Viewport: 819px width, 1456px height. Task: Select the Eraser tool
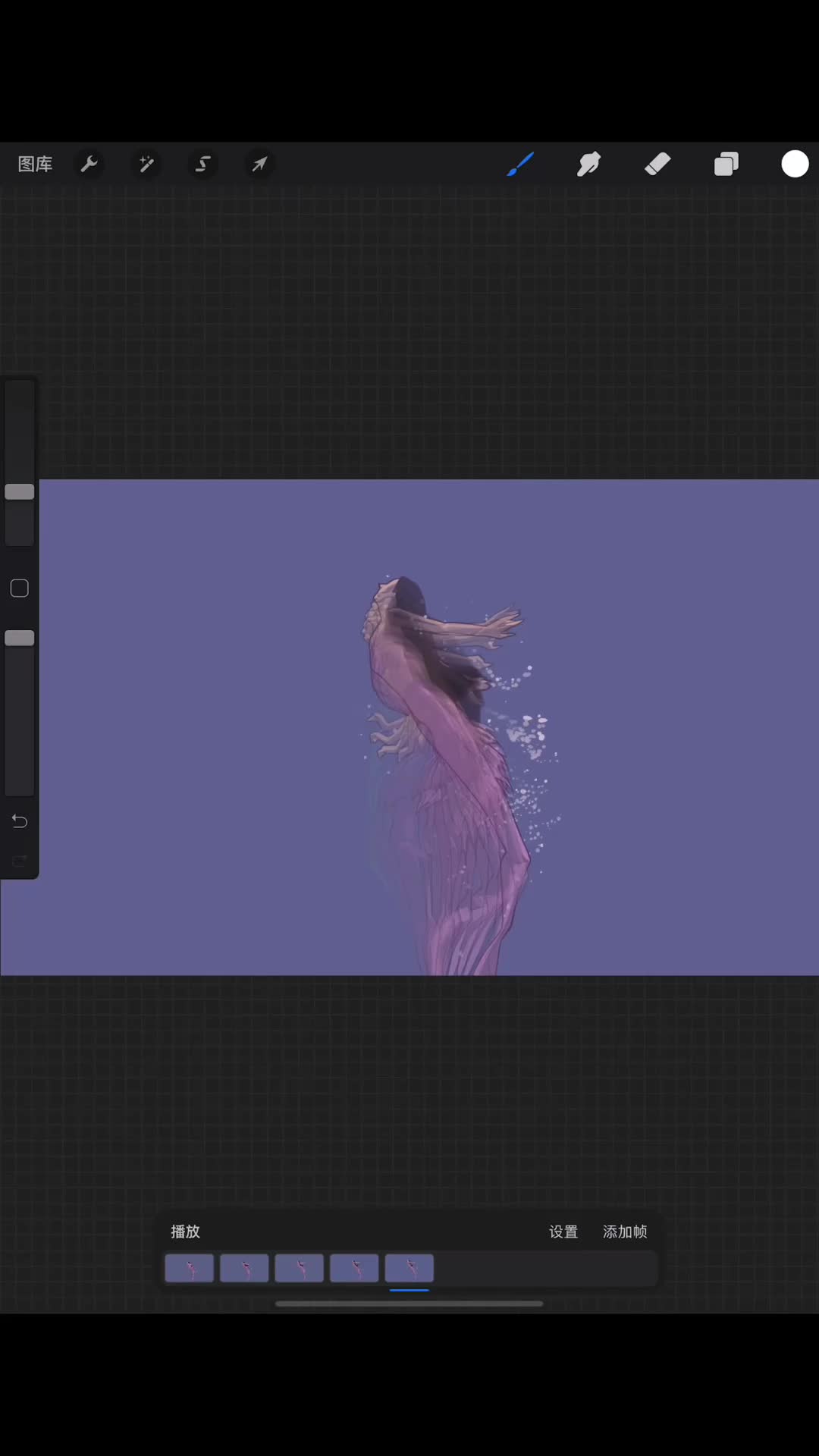(x=657, y=164)
